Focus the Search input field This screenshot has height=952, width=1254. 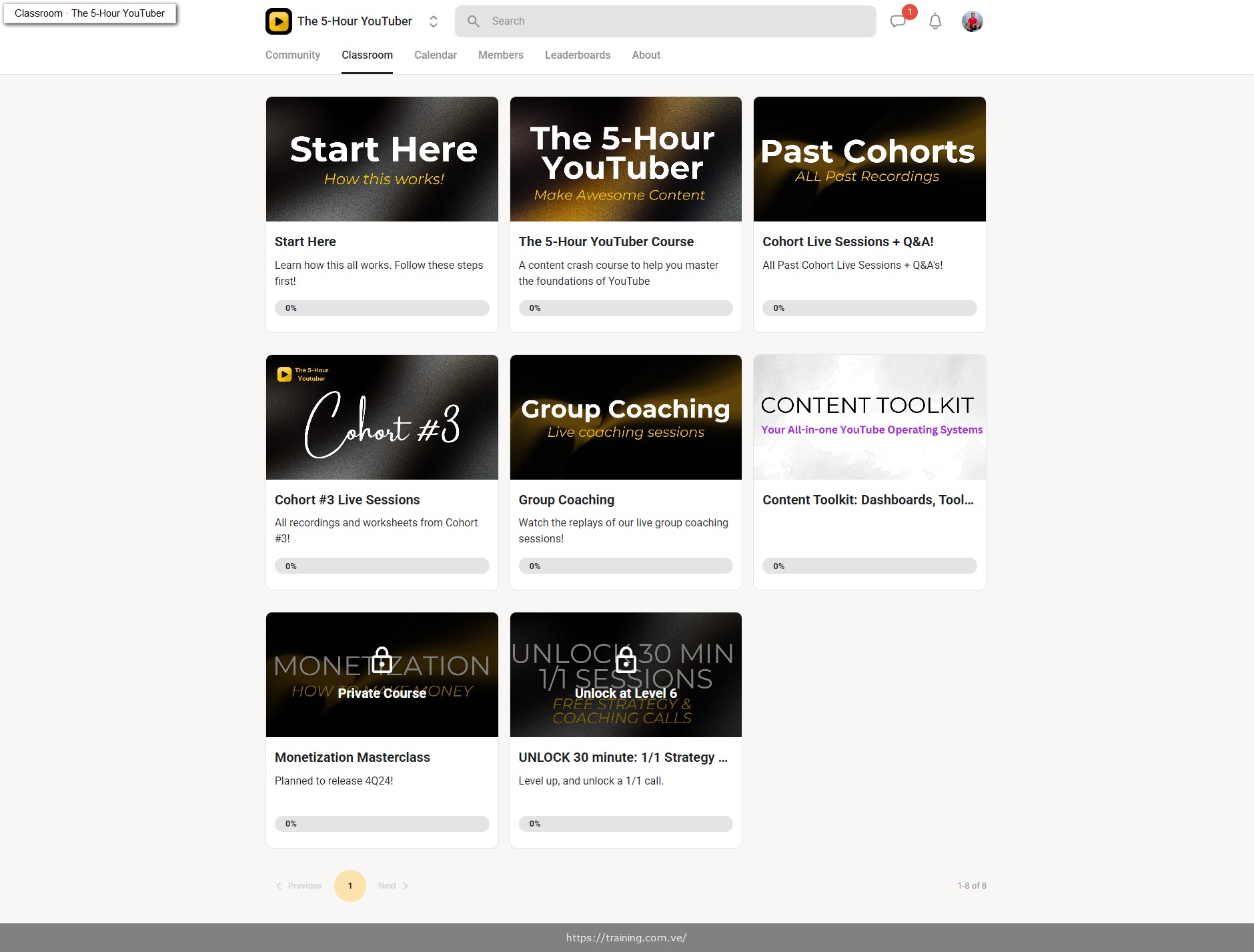tap(666, 21)
